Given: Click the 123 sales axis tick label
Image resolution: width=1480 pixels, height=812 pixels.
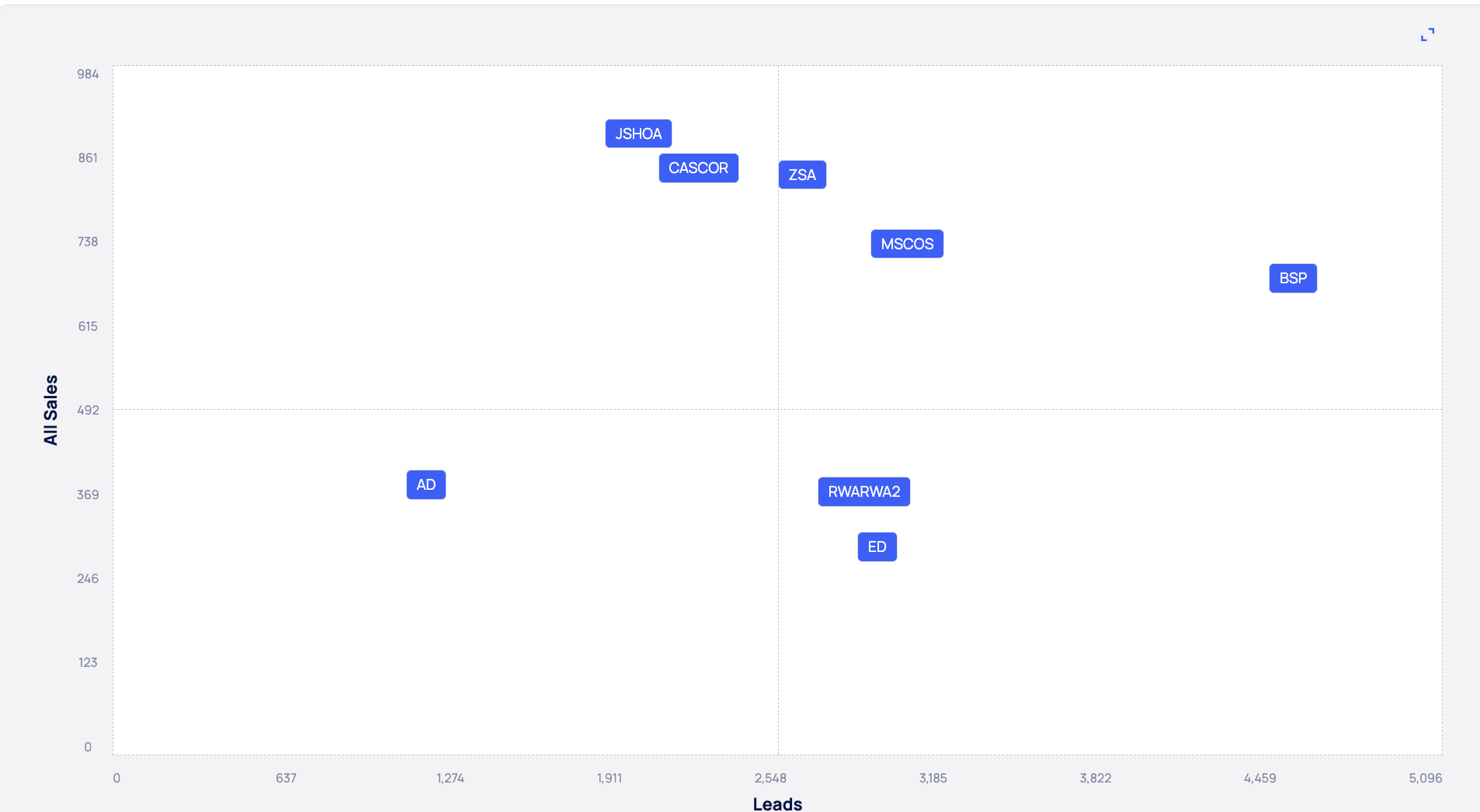Looking at the screenshot, I should 88,662.
